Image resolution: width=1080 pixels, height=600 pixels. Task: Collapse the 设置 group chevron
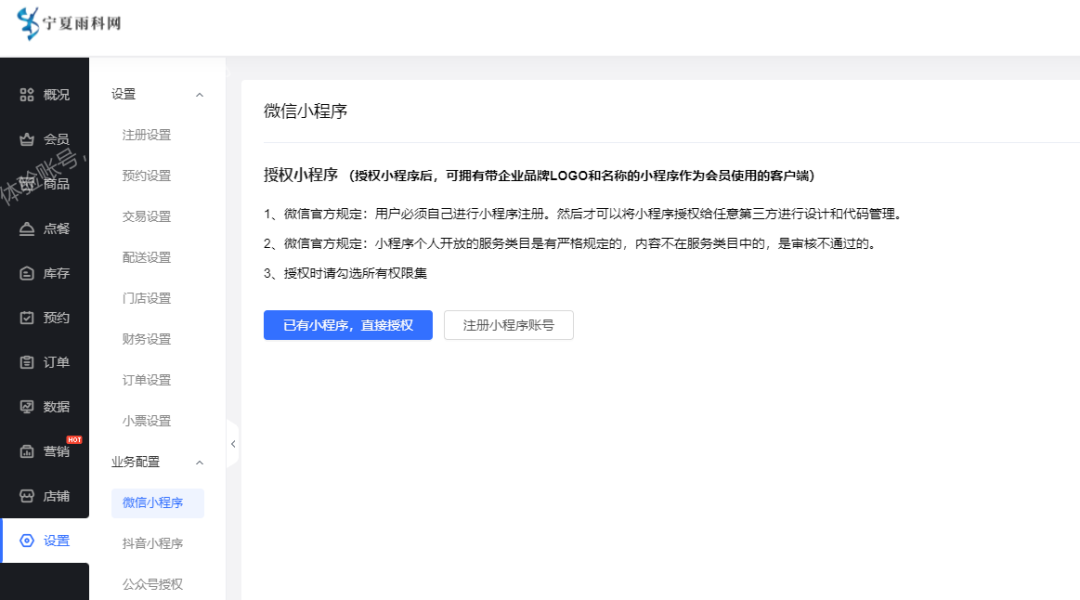(x=200, y=95)
